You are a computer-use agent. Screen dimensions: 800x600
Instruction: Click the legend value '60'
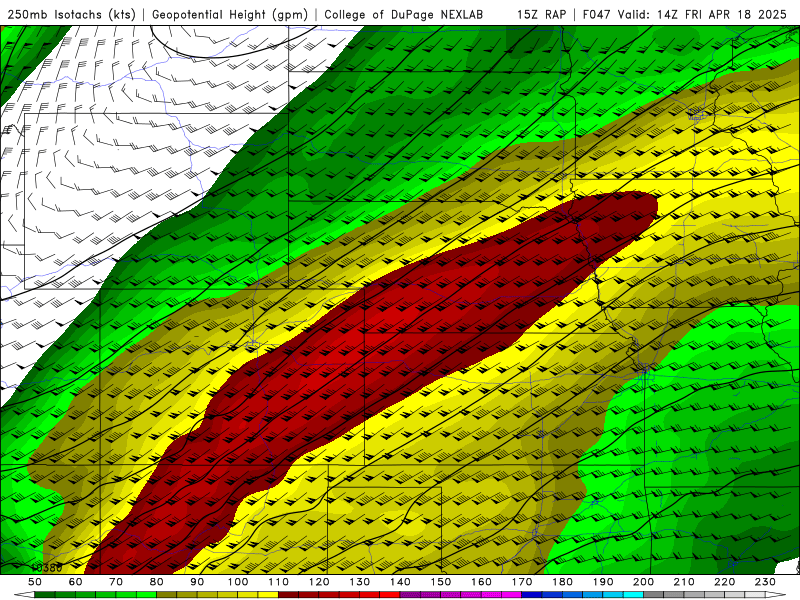(x=76, y=582)
